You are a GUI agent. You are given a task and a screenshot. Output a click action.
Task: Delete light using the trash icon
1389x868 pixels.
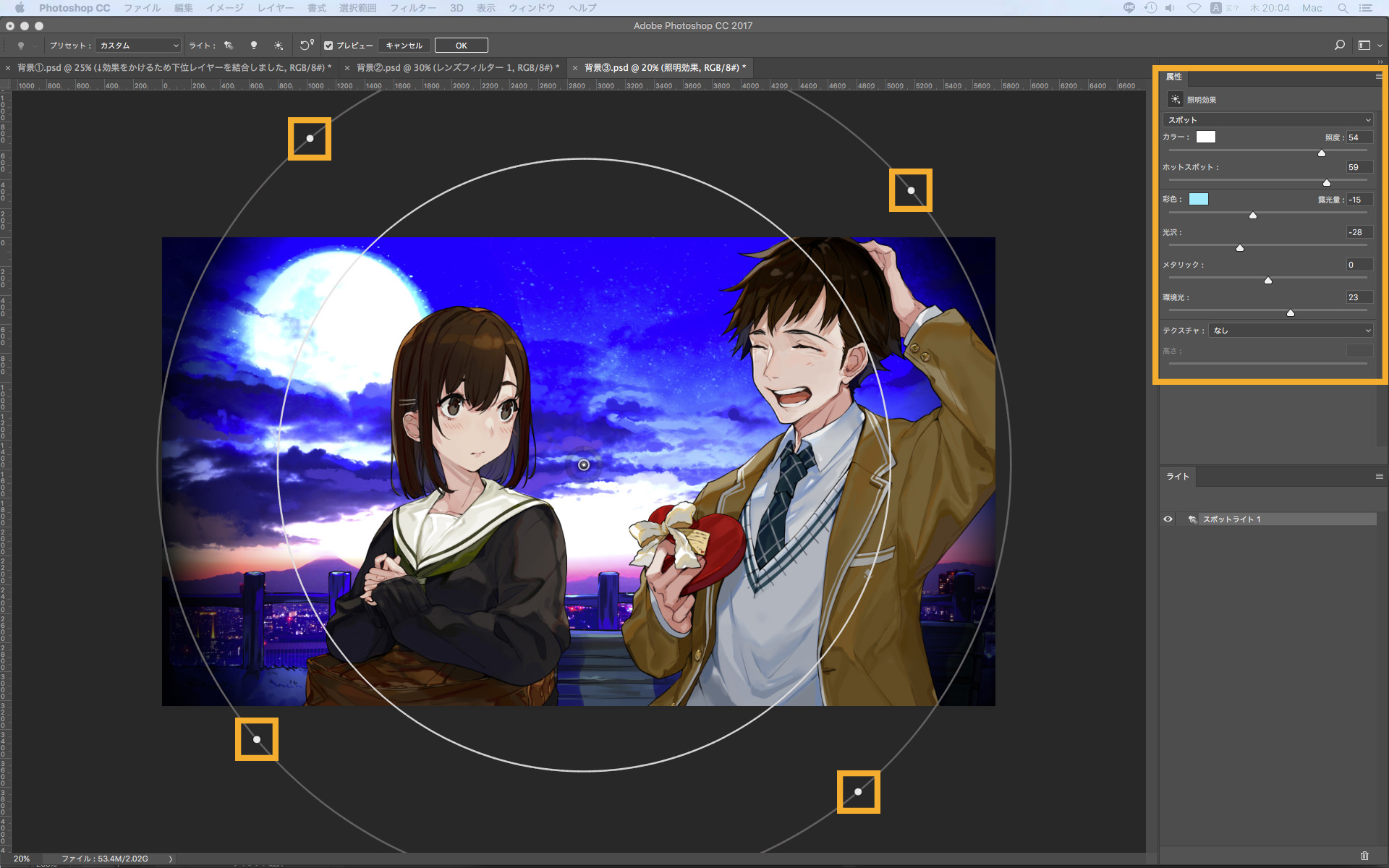pos(1364,856)
